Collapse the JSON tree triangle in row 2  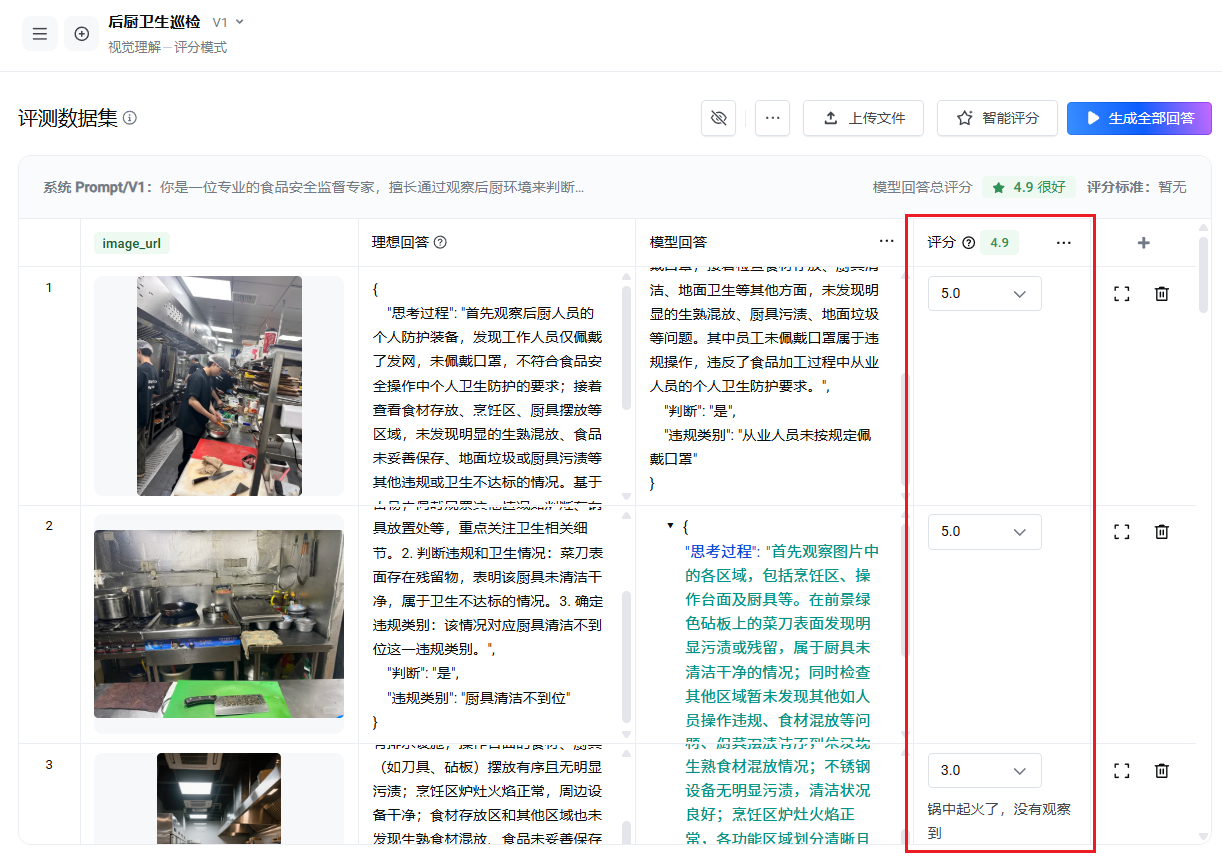click(670, 526)
